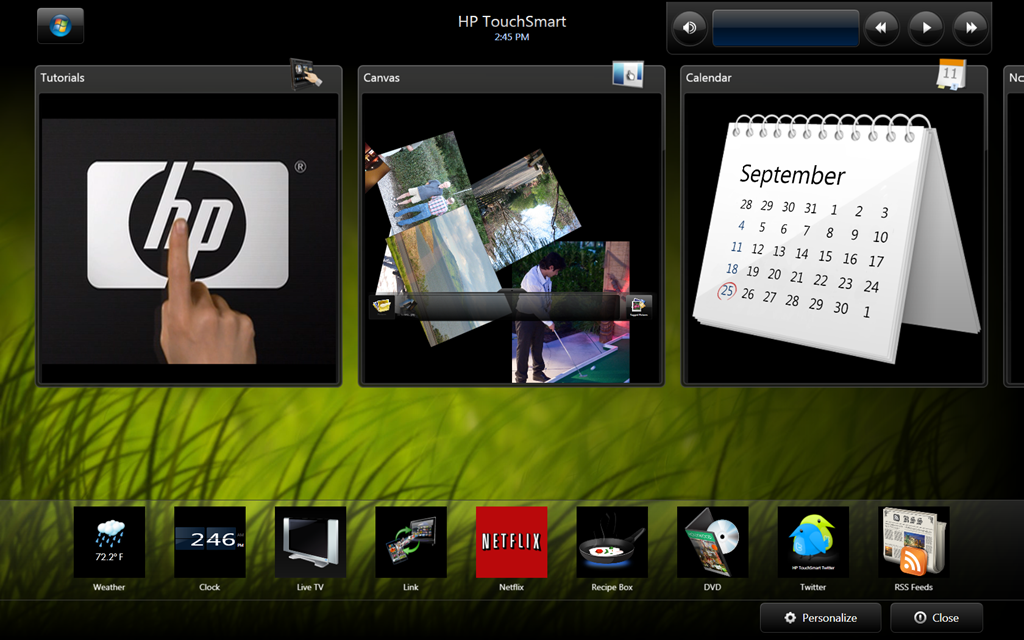Click the HP TouchSmart title text
This screenshot has width=1024, height=640.
(x=512, y=22)
